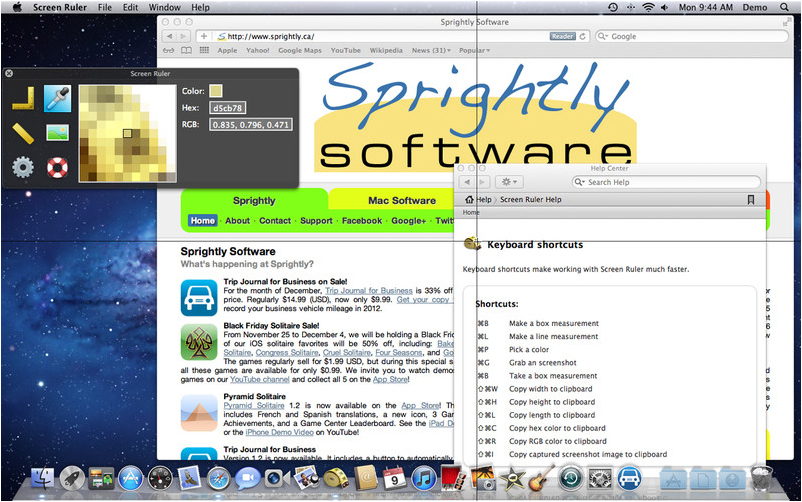The height and width of the screenshot is (502, 802).
Task: Open Screen Ruler tape measure Dock icon
Action: (335, 478)
